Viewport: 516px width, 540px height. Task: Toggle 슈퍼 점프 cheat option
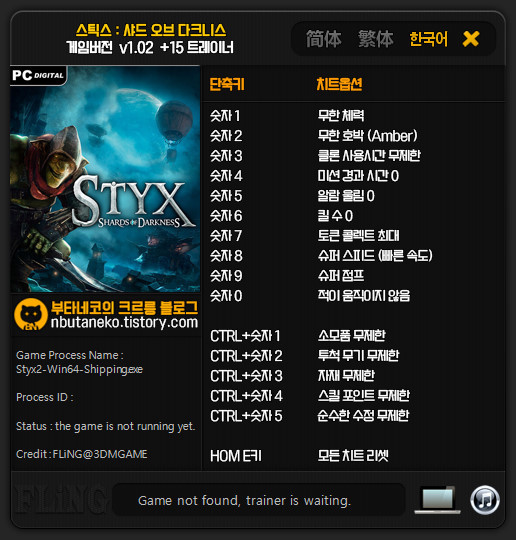[x=341, y=276]
